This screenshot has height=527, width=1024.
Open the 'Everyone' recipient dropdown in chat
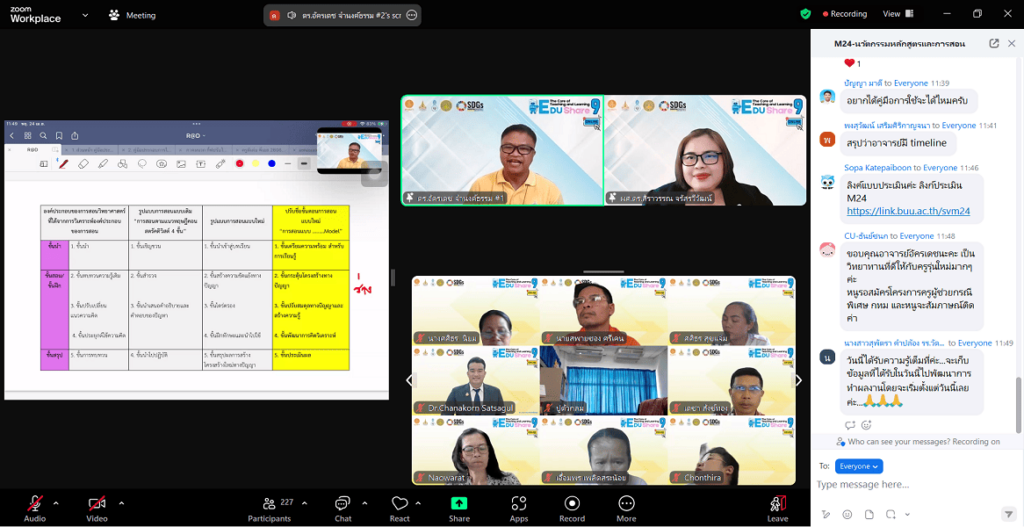click(x=859, y=466)
